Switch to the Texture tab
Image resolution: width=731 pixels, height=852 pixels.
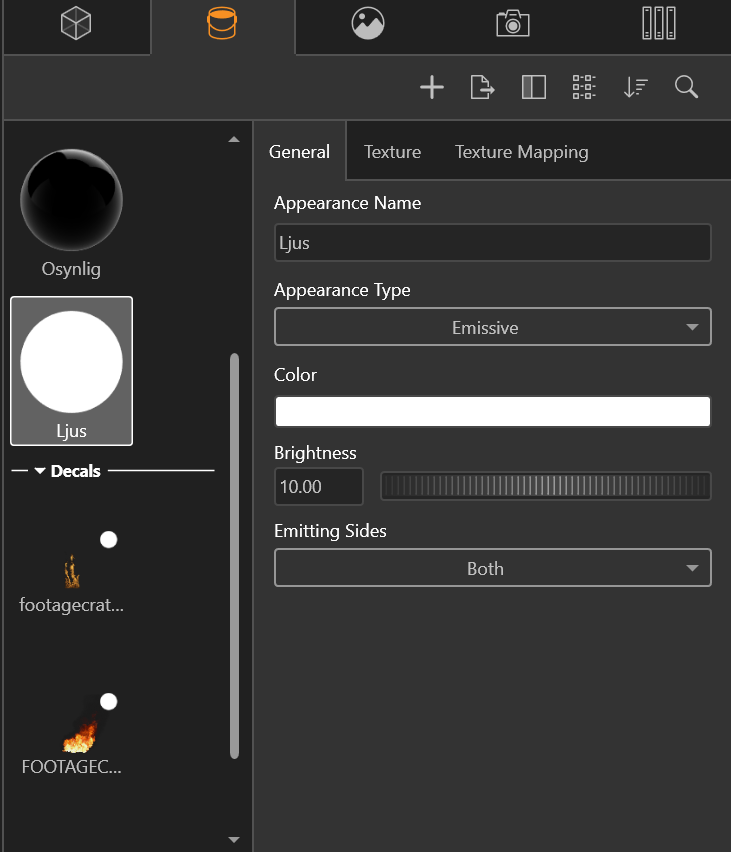tap(392, 152)
